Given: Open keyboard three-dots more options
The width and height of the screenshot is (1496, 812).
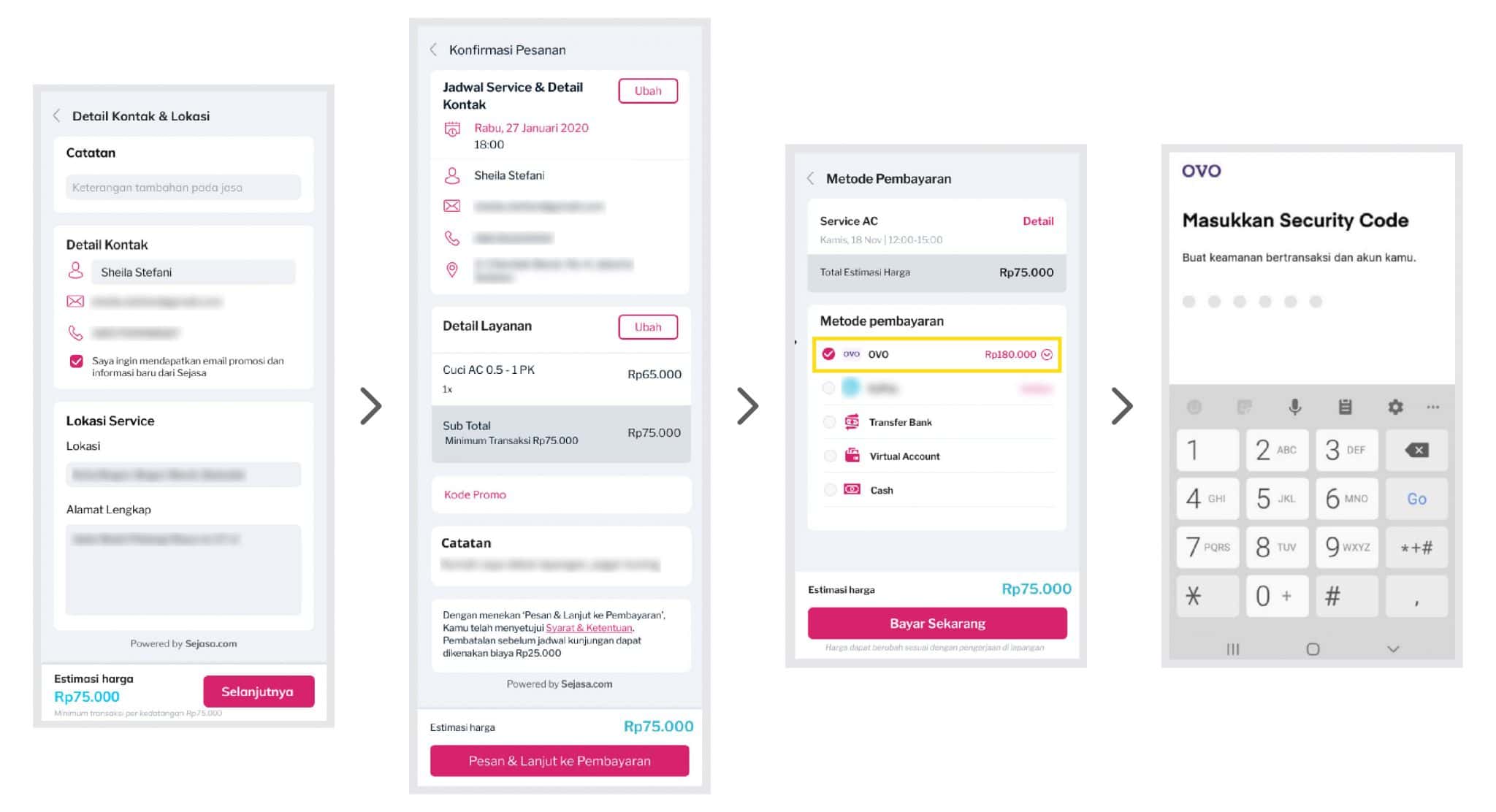Looking at the screenshot, I should pos(1433,407).
